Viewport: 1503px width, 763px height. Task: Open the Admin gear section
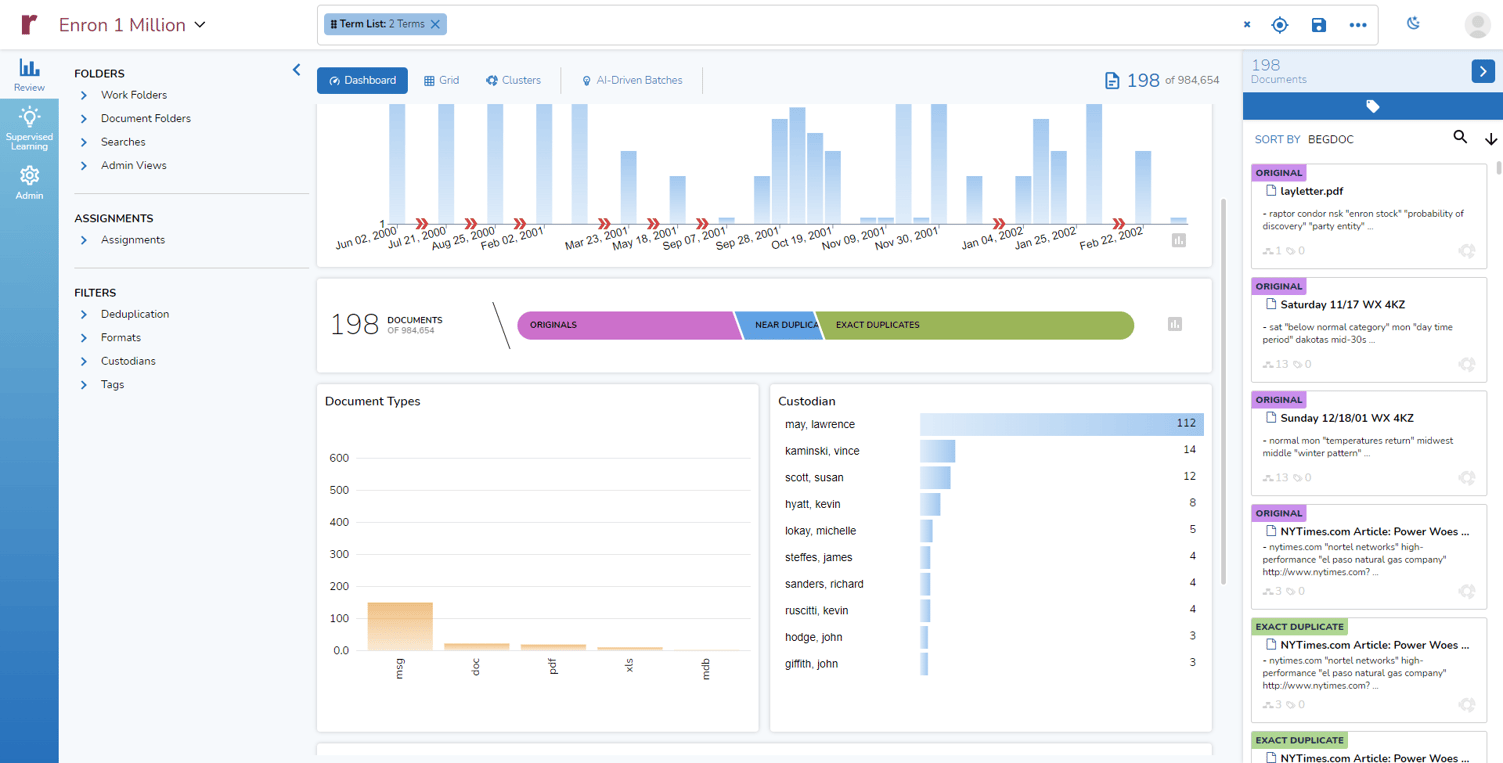tap(29, 182)
